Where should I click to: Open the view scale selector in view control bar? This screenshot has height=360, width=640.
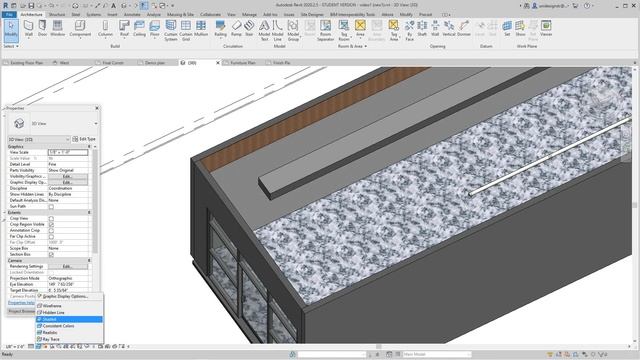pos(15,347)
